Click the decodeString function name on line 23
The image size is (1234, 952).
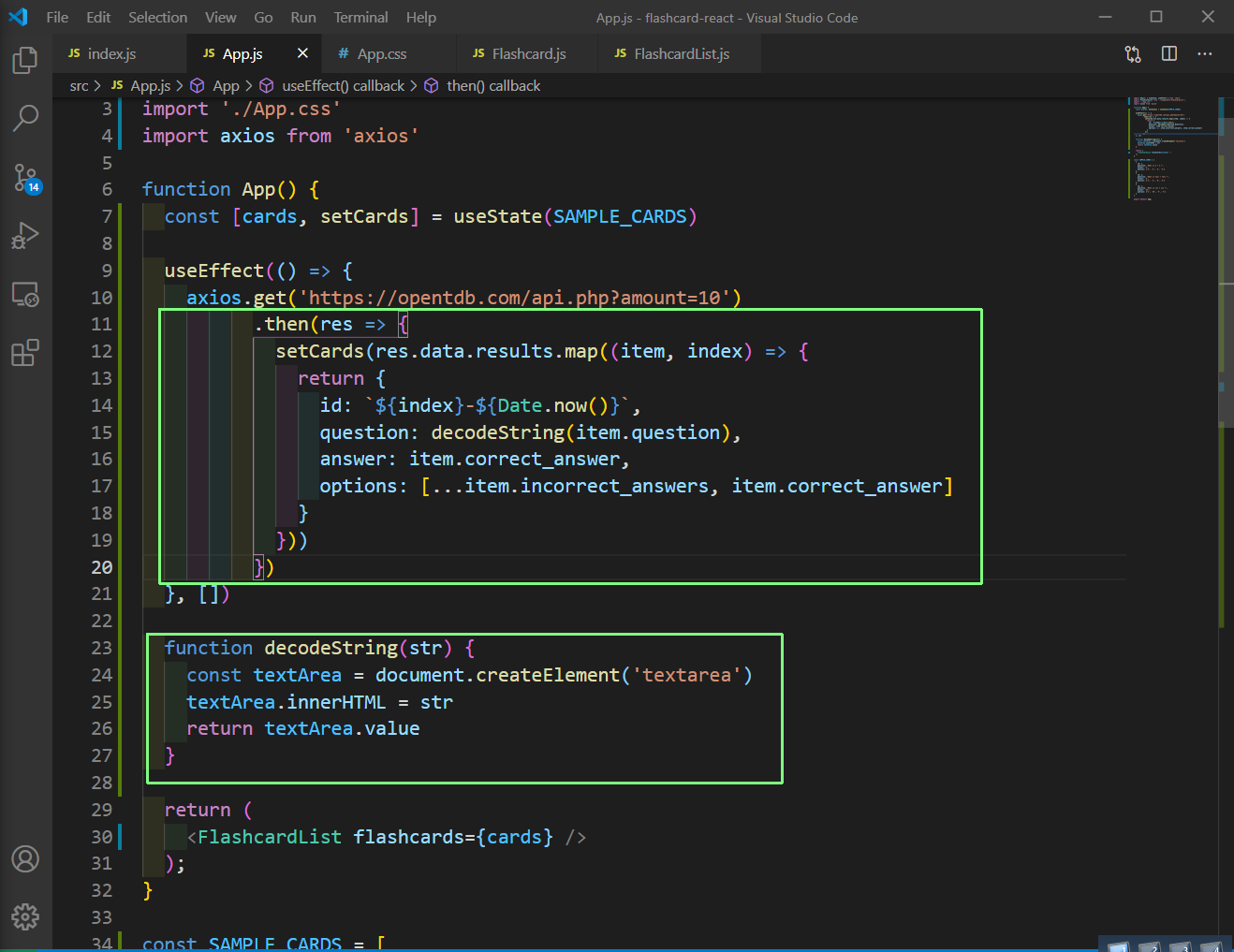331,648
